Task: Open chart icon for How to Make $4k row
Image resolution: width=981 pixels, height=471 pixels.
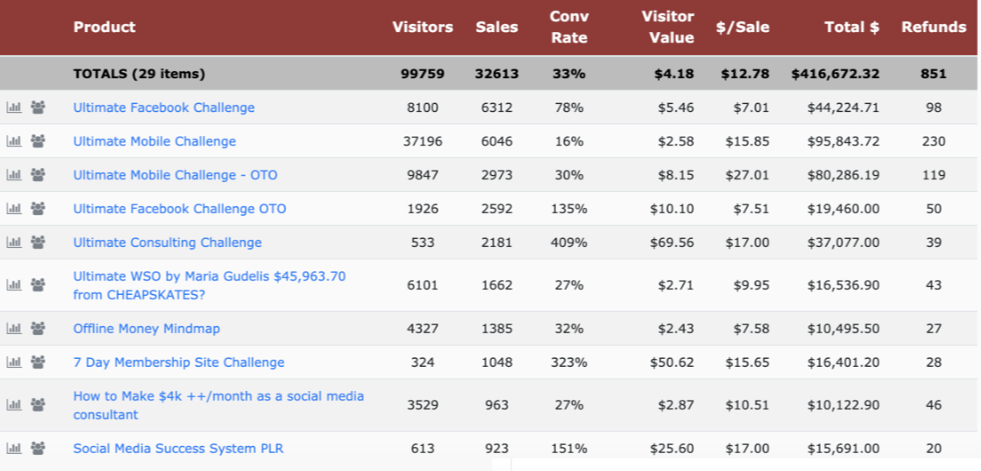Action: 14,405
